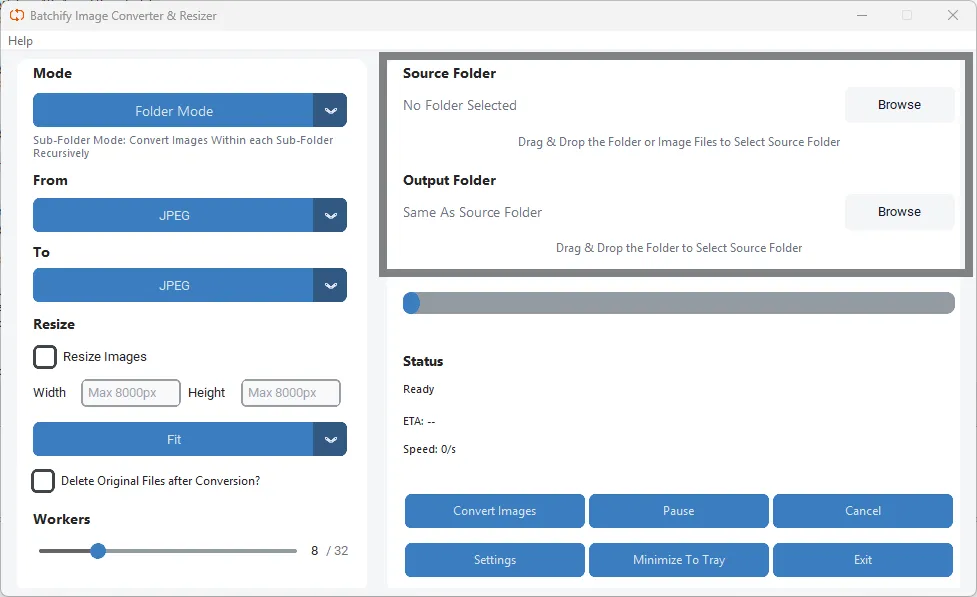Minimize the app to tray
Screen dimensions: 977x597
[x=678, y=560]
